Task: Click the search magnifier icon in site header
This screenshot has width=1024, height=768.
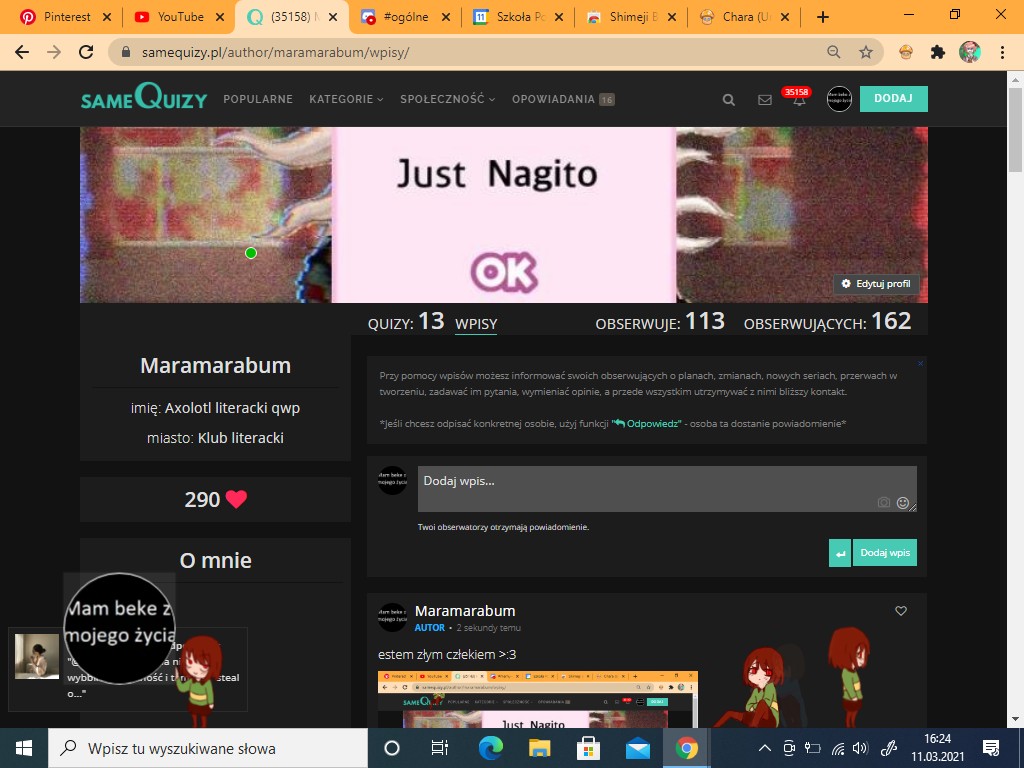Action: (x=729, y=100)
